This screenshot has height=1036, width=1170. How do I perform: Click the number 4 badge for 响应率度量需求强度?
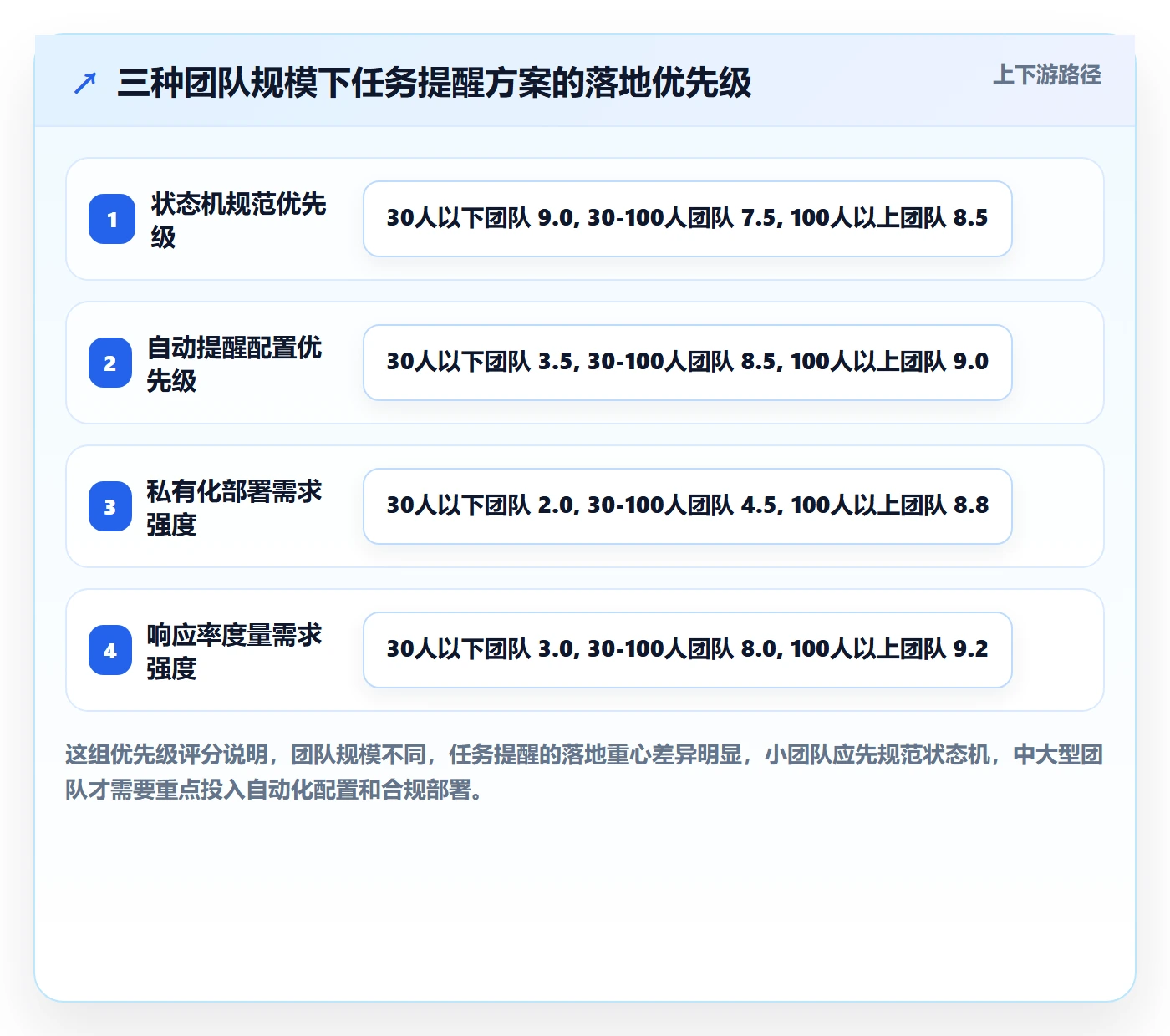[x=110, y=650]
